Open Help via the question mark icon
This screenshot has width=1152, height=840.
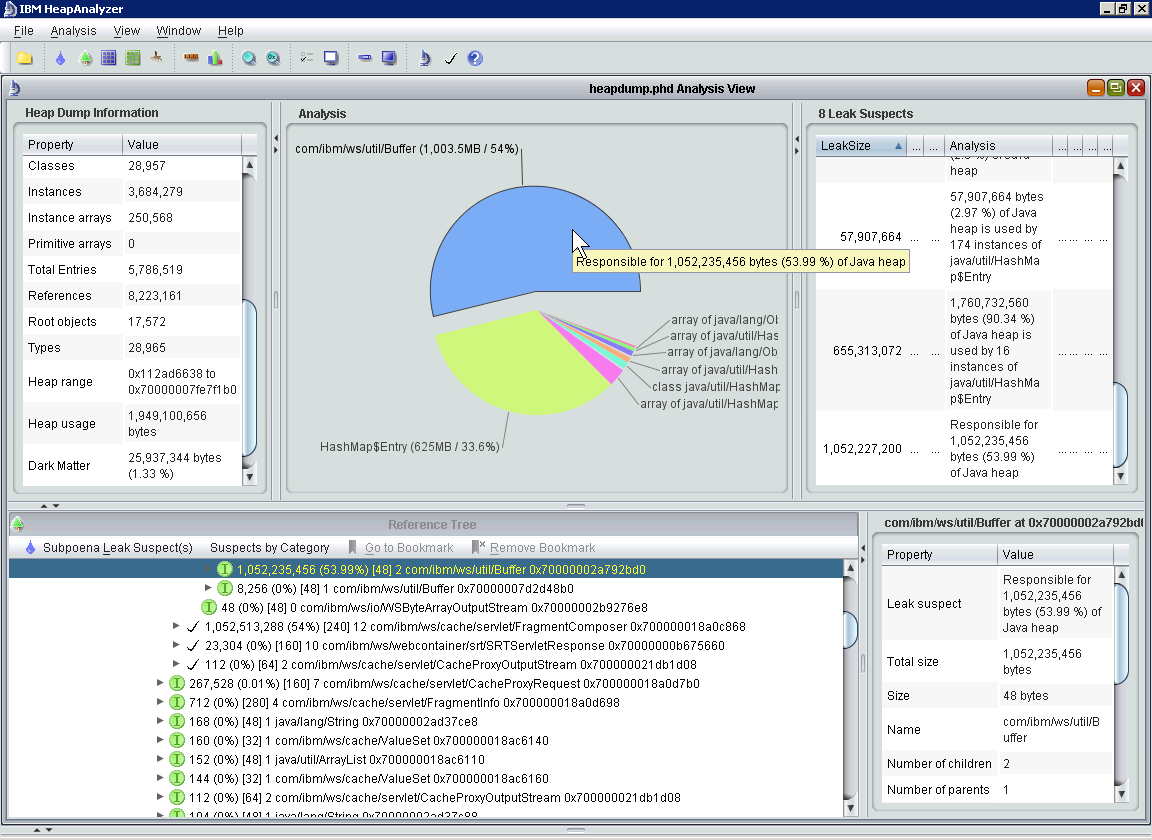pyautogui.click(x=474, y=57)
